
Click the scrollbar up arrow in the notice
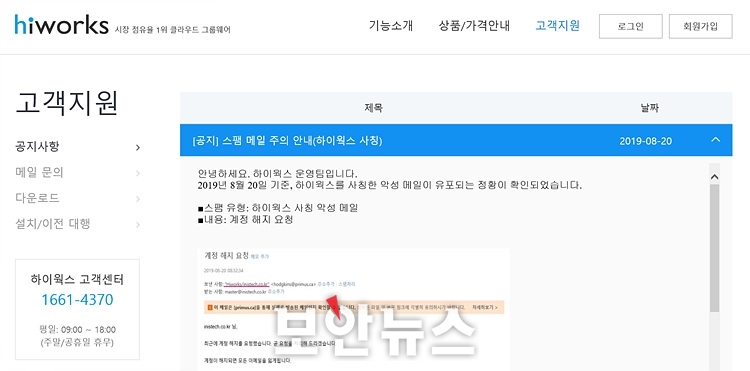(715, 177)
